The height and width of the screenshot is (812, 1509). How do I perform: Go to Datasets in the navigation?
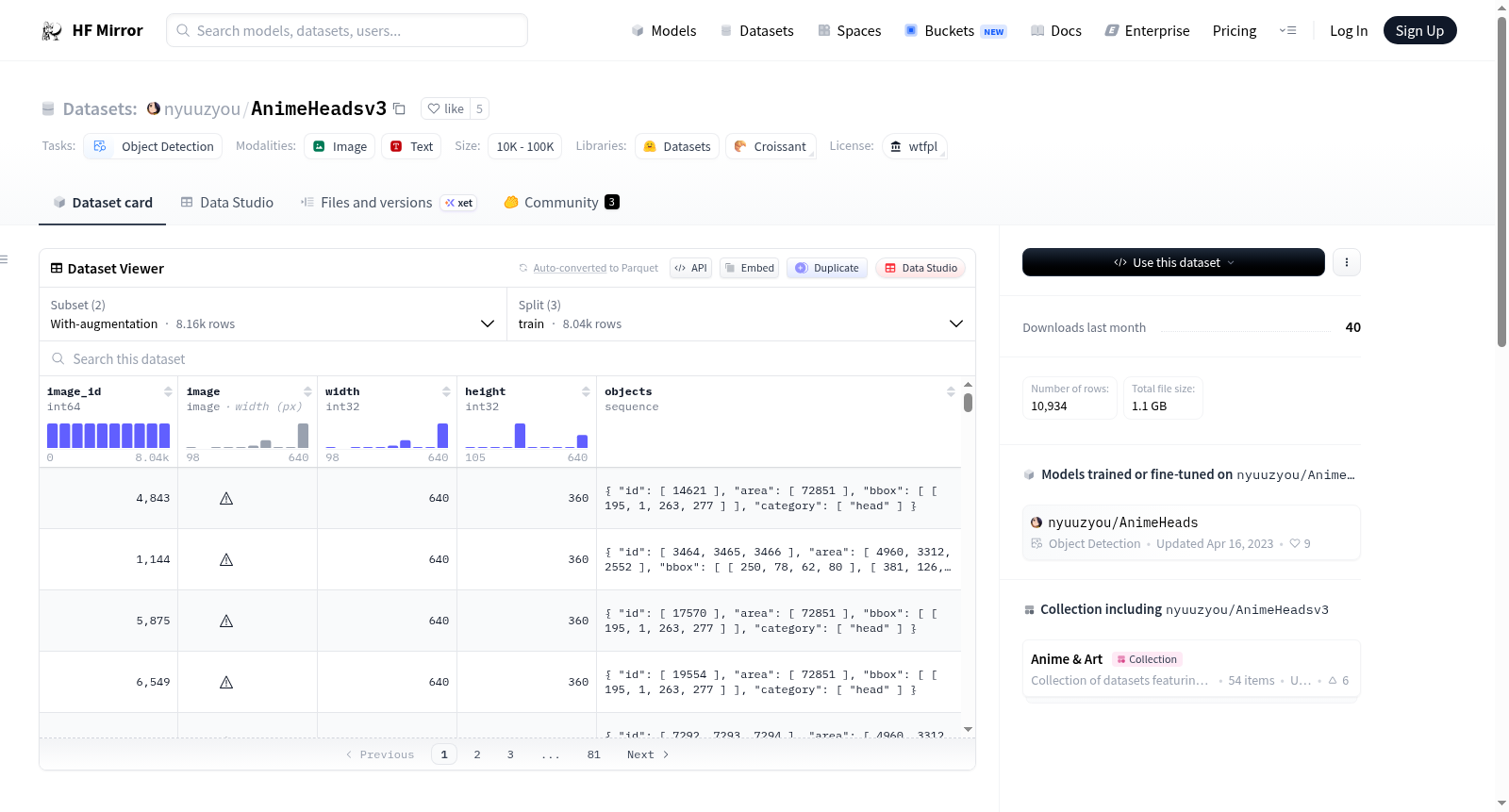(757, 31)
